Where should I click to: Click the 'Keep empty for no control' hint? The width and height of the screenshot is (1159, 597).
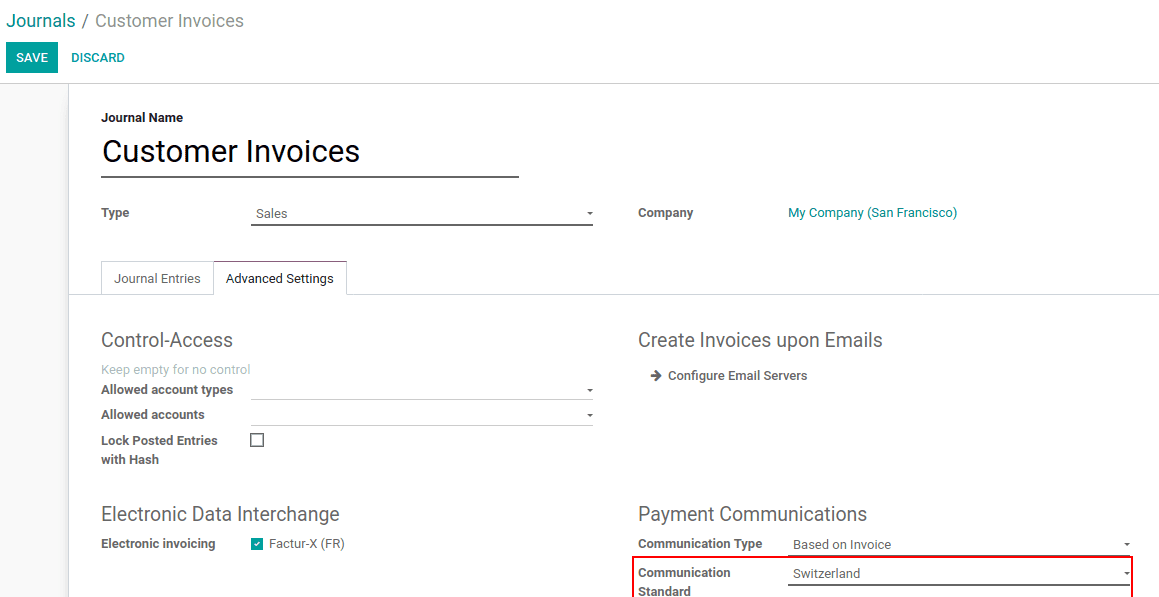pyautogui.click(x=176, y=369)
